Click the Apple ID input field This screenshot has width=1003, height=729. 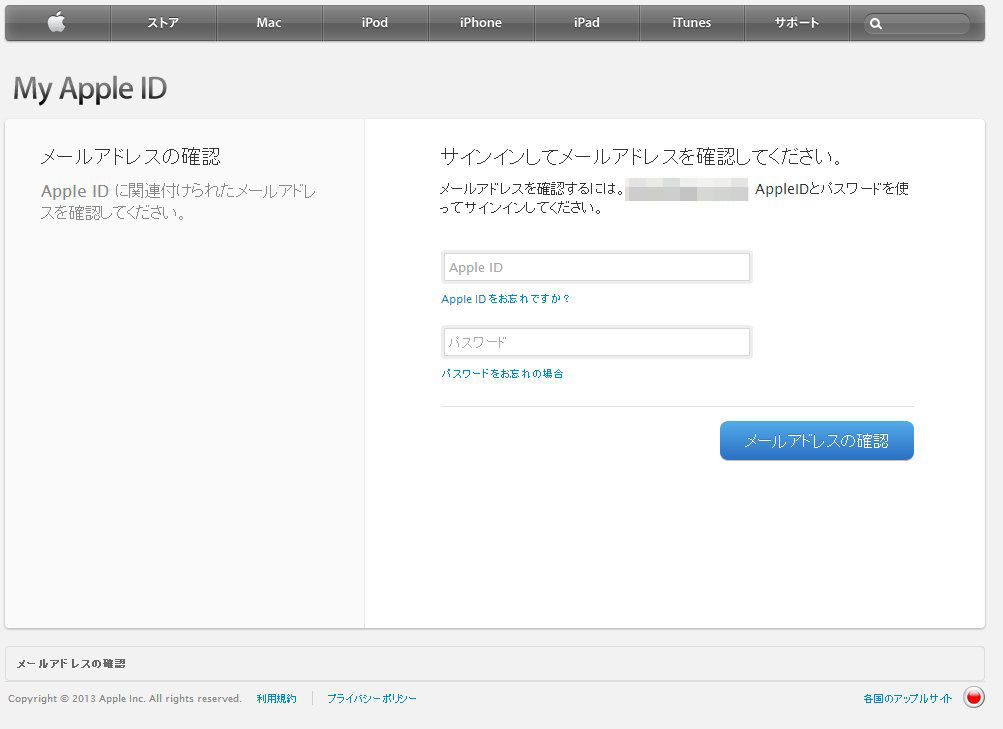click(596, 267)
